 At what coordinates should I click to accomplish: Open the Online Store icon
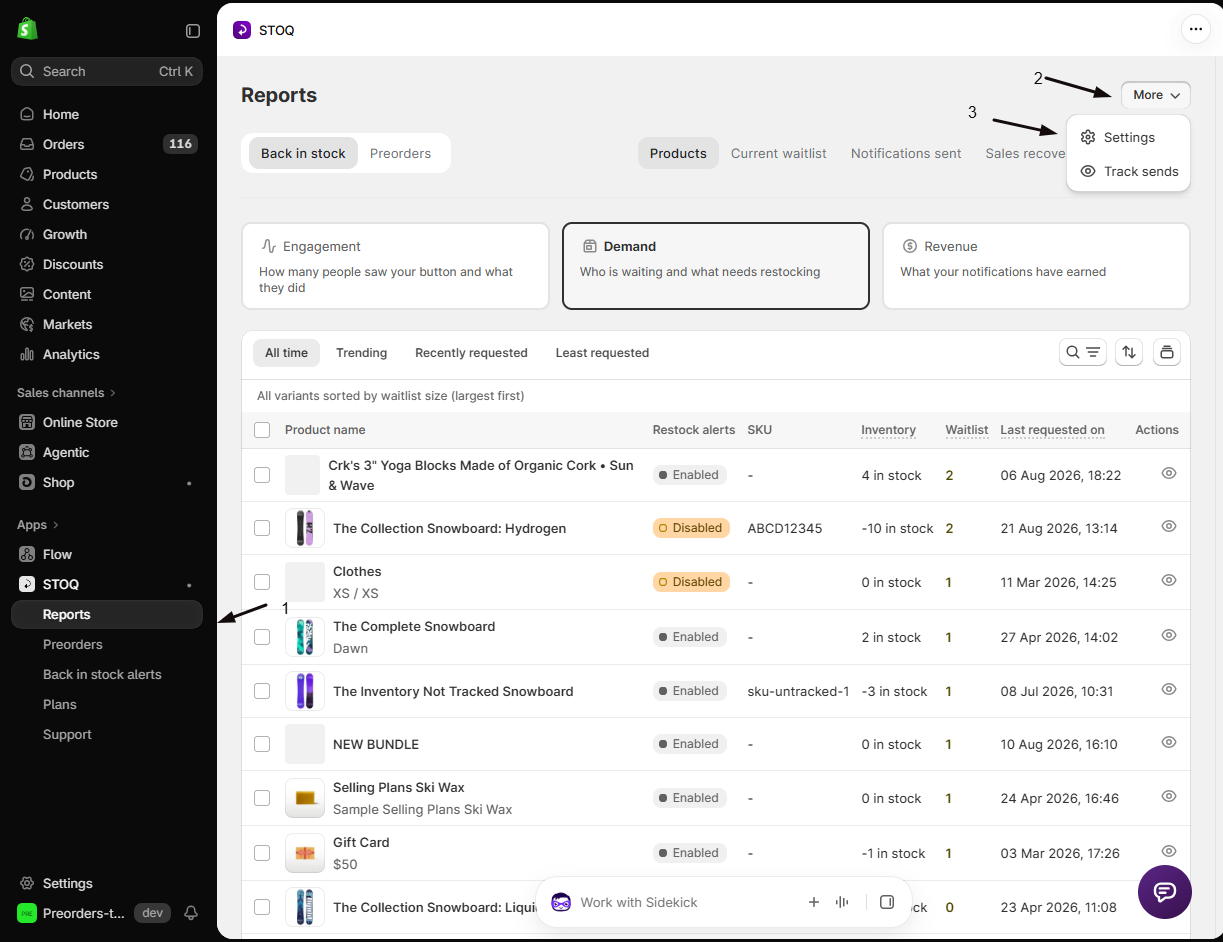(27, 422)
